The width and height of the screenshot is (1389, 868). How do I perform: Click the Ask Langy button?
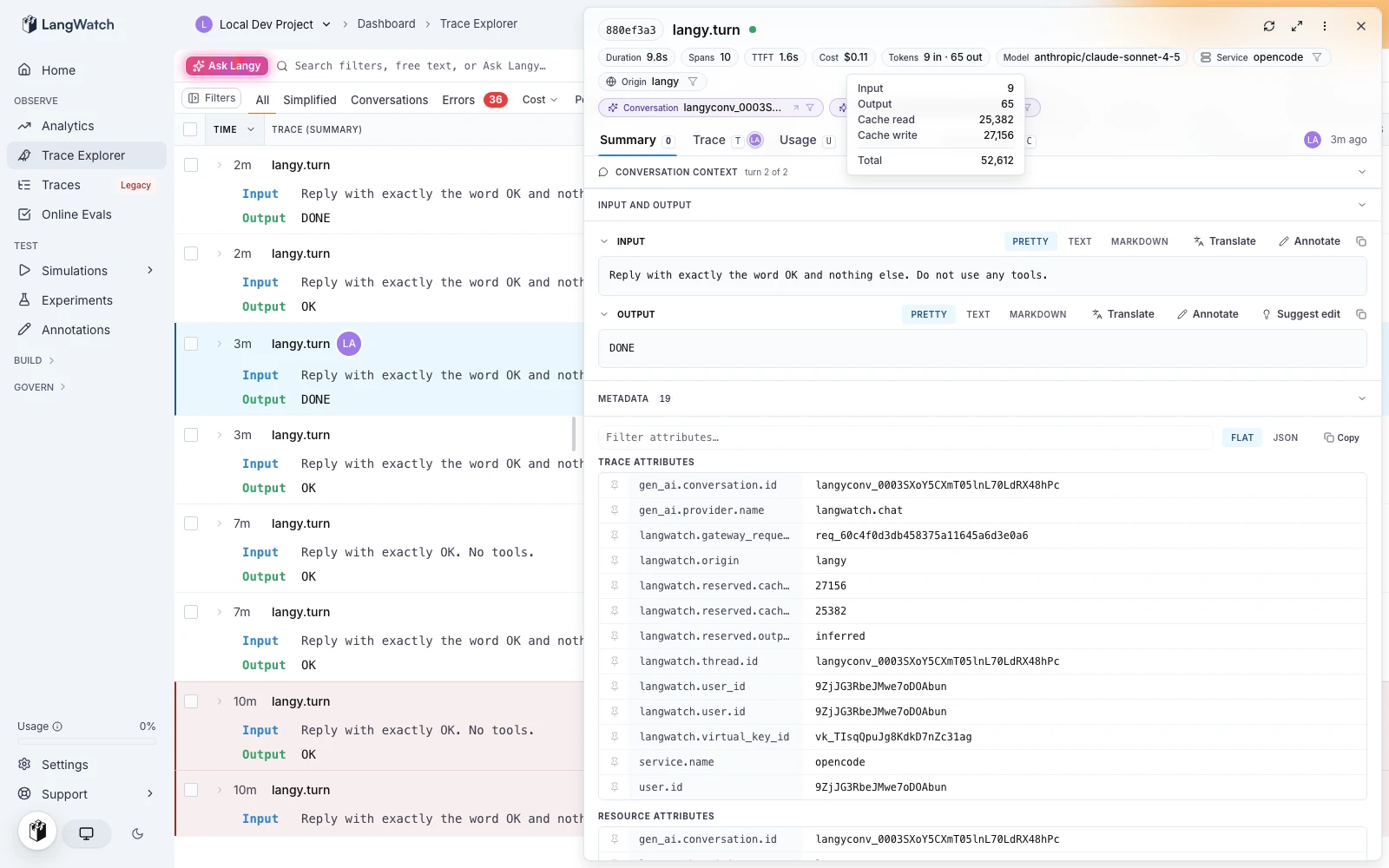tap(227, 66)
